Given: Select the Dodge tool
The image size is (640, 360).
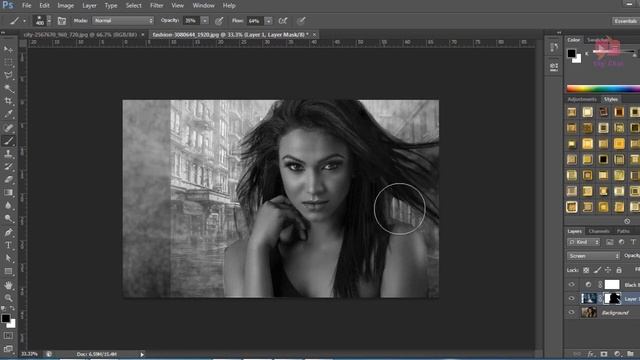Looking at the screenshot, I should click(x=8, y=219).
